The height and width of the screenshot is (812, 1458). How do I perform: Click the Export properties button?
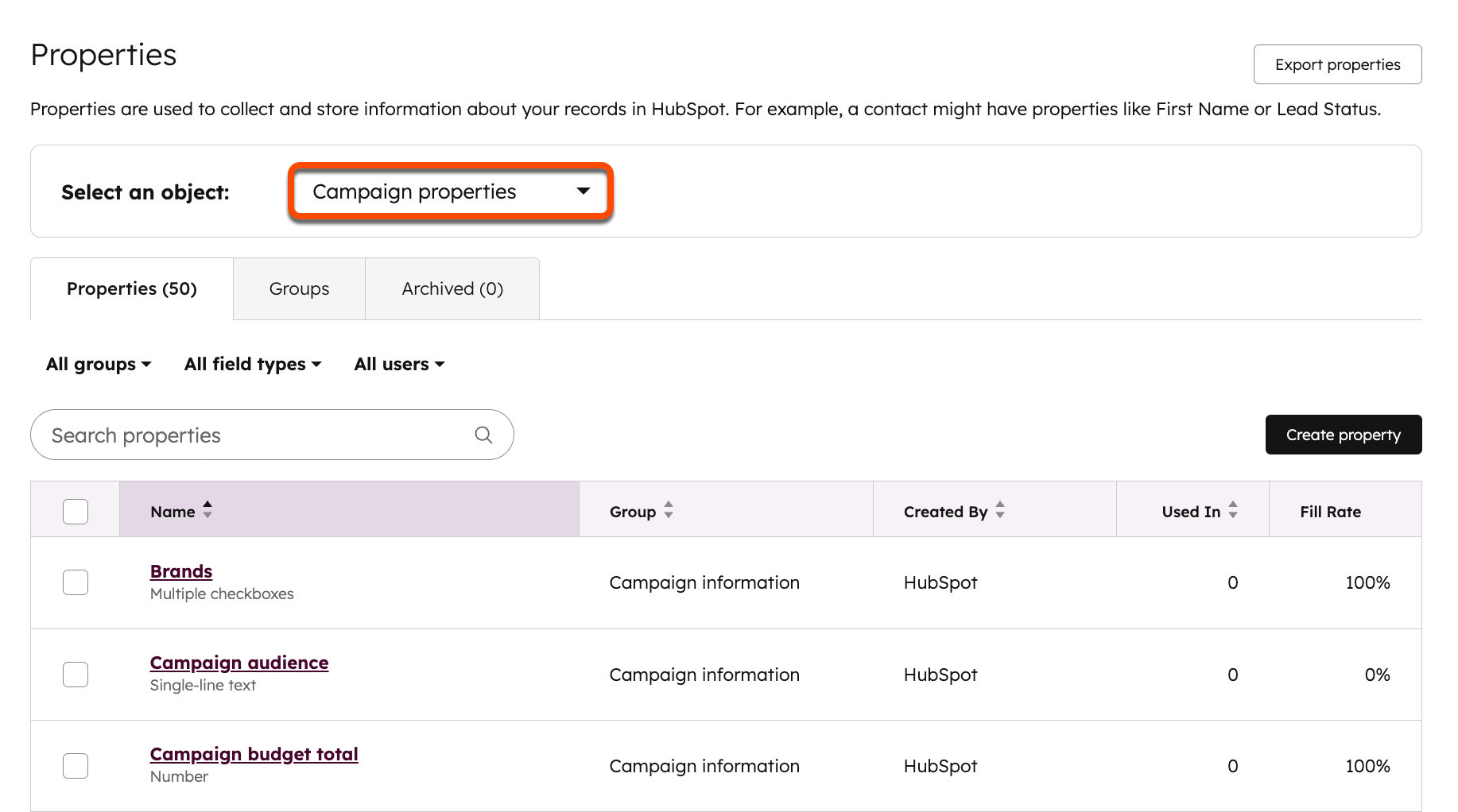(x=1337, y=64)
